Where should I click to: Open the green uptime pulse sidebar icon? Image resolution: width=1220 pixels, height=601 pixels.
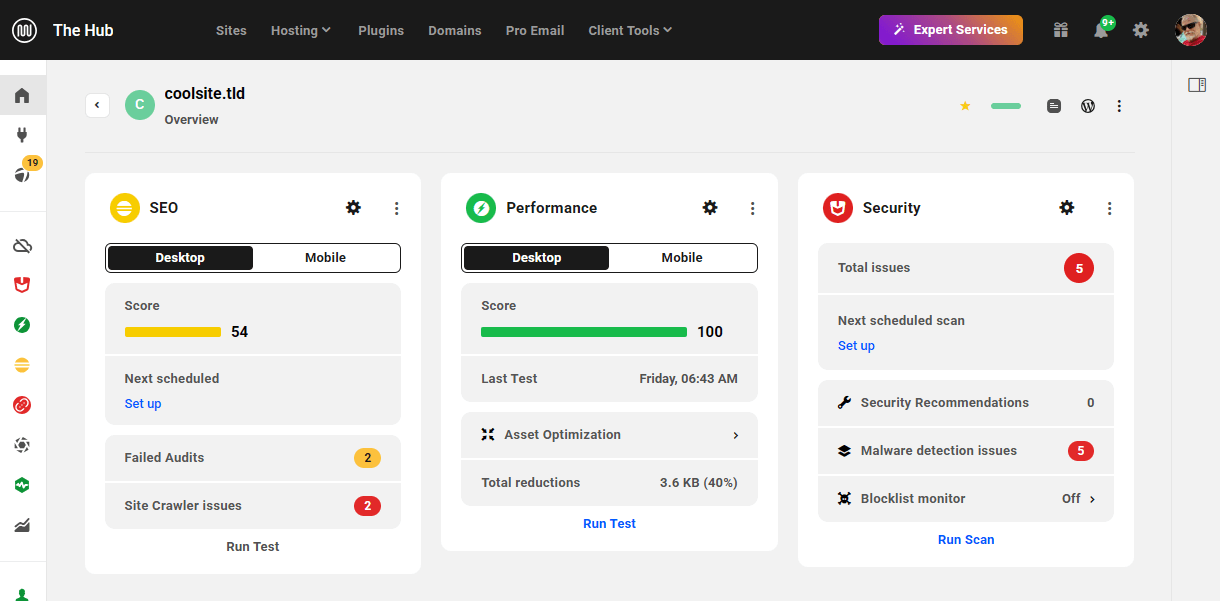[x=22, y=485]
